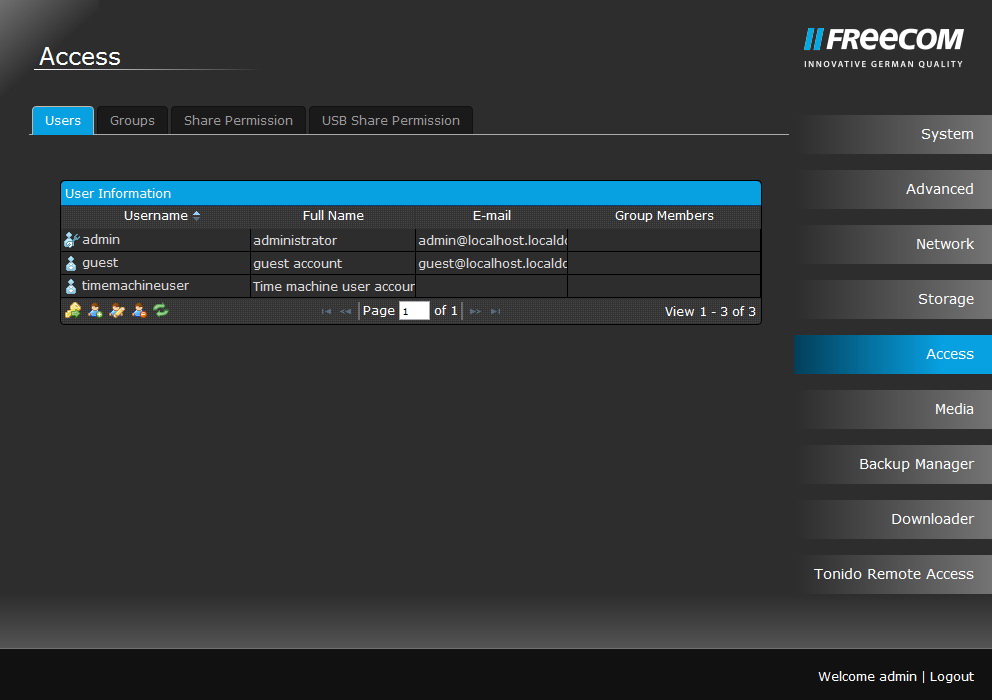Click the 'guest account' full name cell

[333, 263]
